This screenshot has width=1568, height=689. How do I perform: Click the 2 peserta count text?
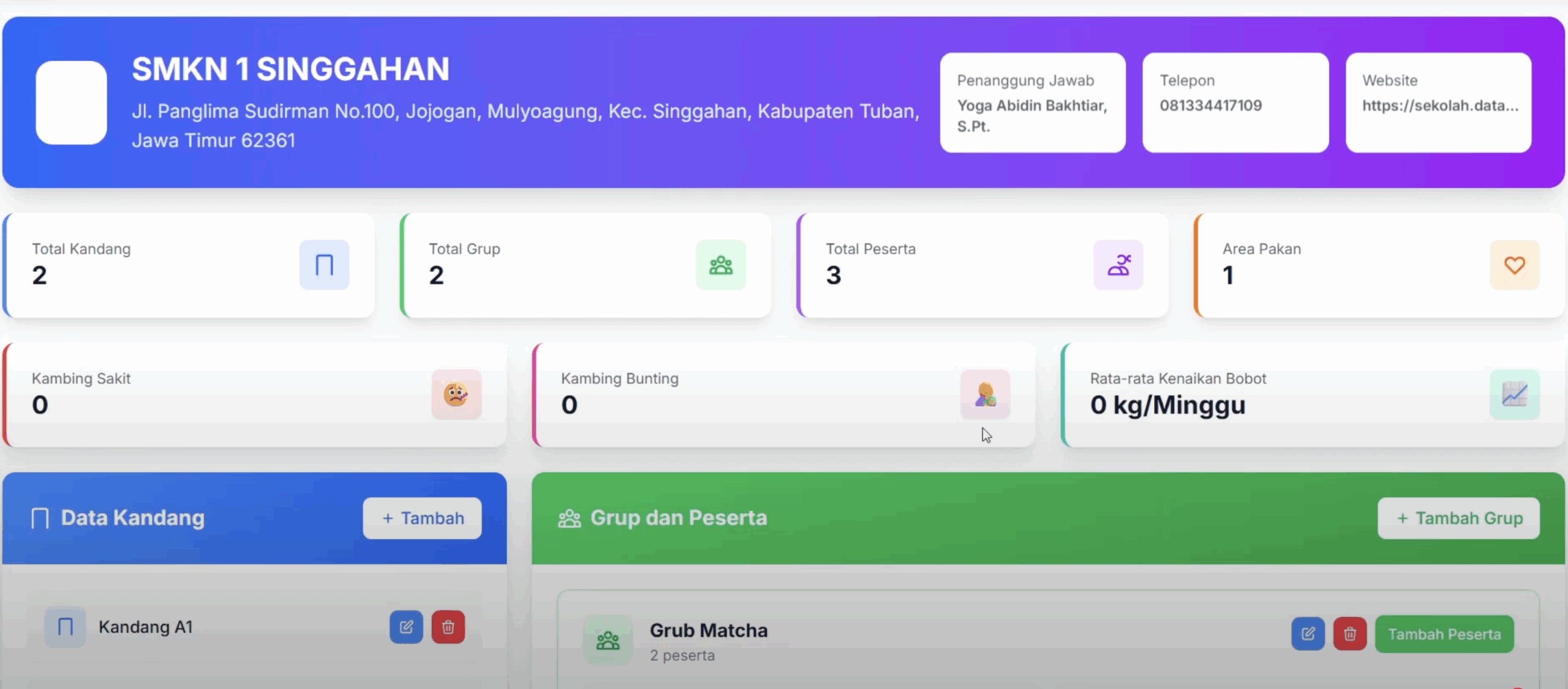[682, 655]
